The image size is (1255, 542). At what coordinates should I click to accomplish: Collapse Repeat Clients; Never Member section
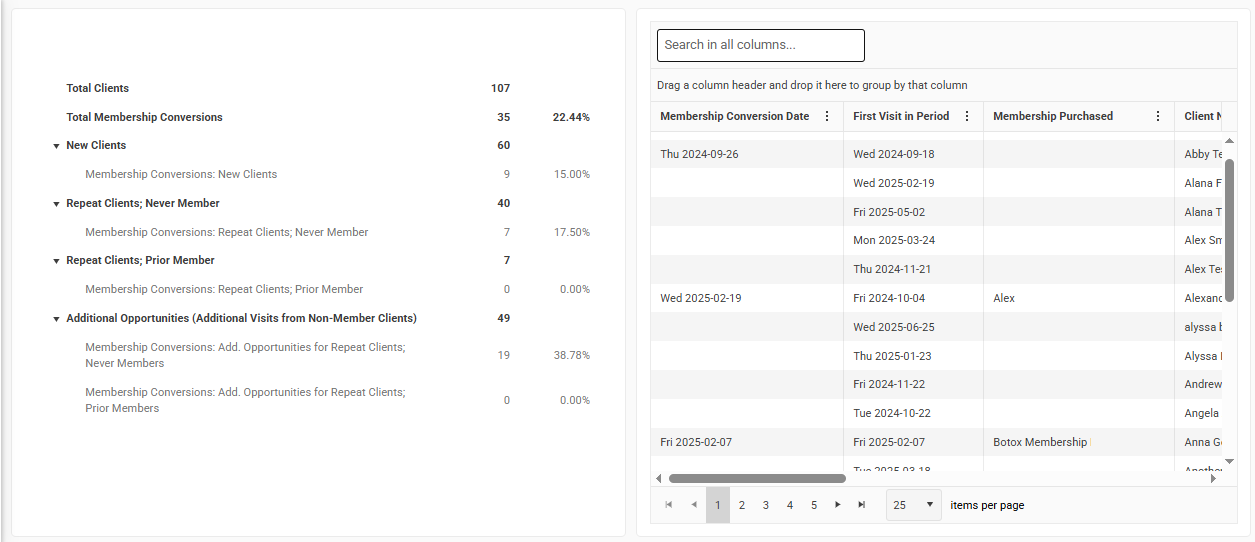click(x=56, y=204)
